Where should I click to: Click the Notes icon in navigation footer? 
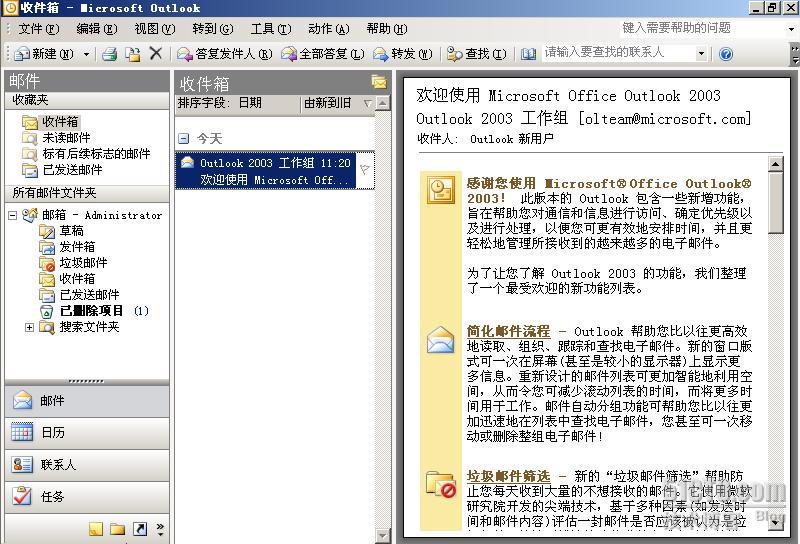coord(95,529)
